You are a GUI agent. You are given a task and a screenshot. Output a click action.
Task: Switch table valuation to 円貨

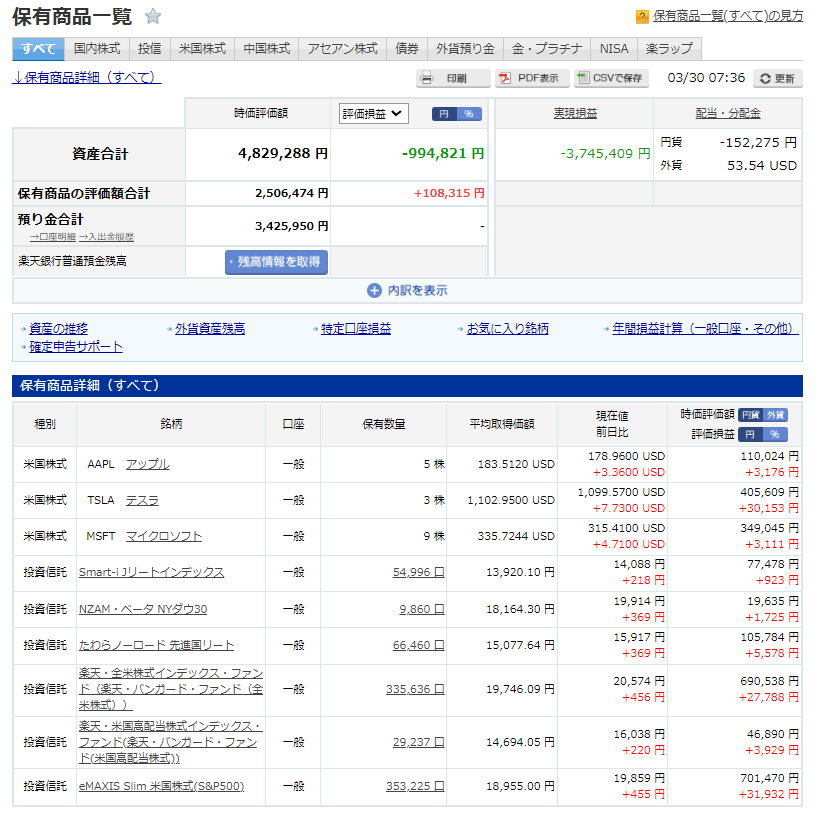pyautogui.click(x=751, y=415)
